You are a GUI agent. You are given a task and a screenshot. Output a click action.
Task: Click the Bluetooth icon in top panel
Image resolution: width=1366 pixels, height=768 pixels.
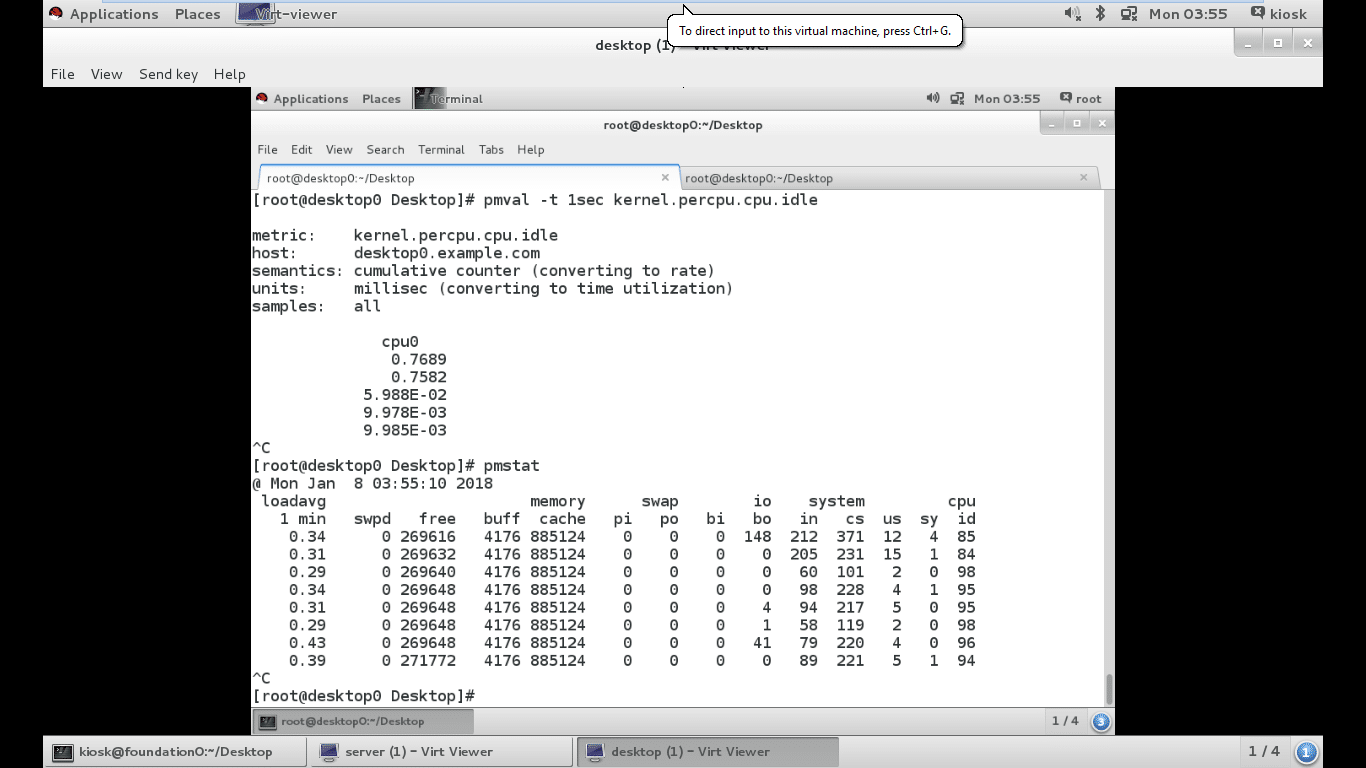coord(1100,14)
